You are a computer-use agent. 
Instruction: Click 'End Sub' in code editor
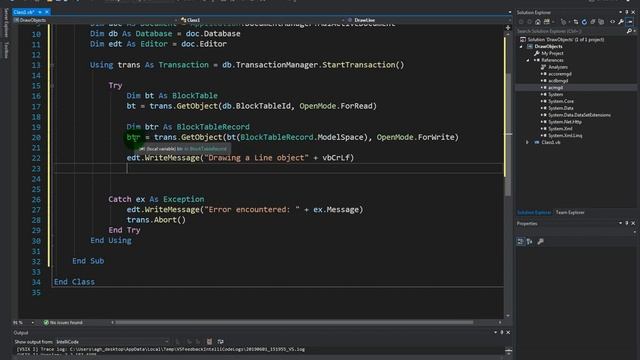pyautogui.click(x=88, y=261)
